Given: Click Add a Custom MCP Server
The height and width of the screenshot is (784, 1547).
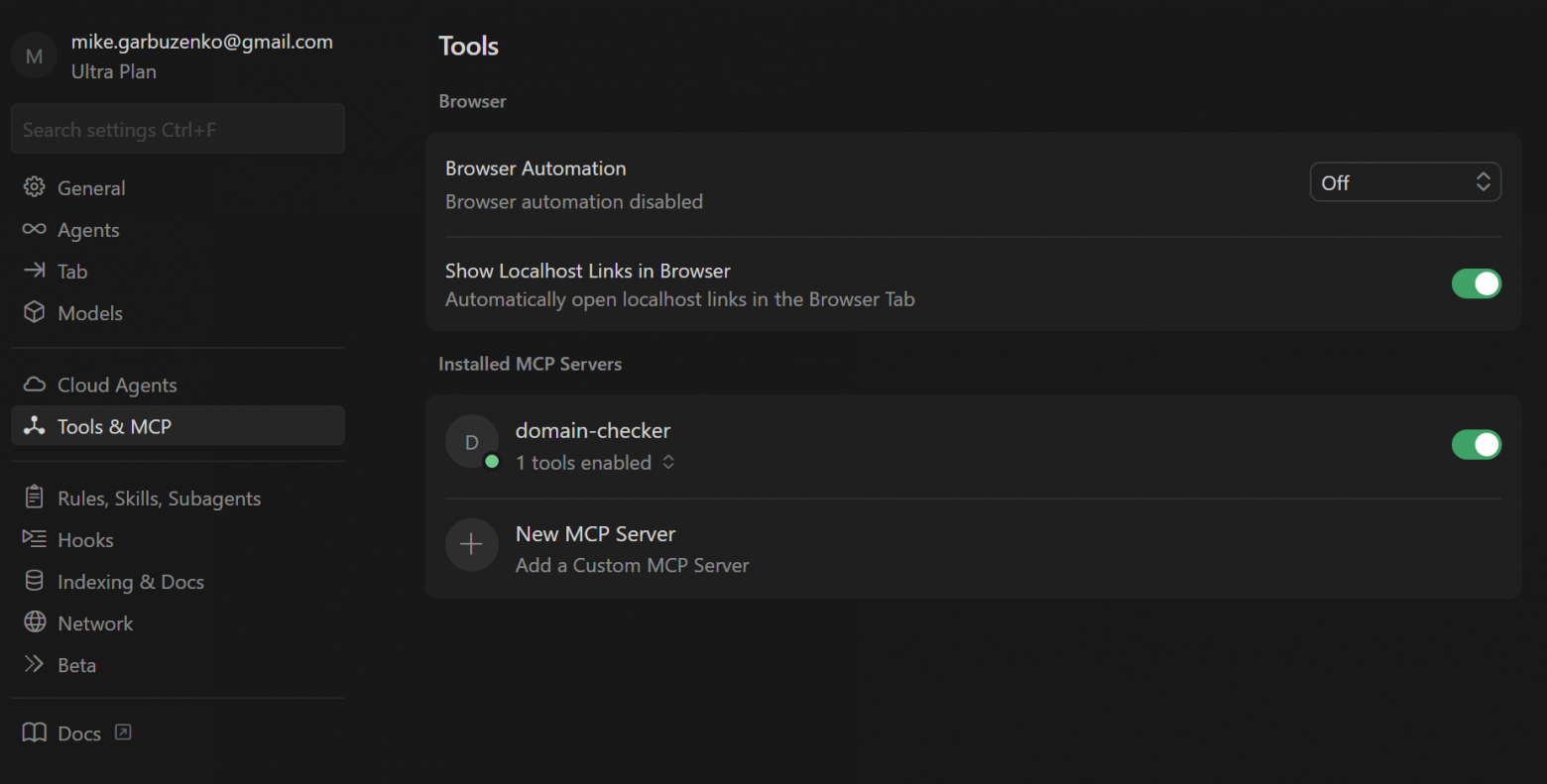Looking at the screenshot, I should point(632,566).
